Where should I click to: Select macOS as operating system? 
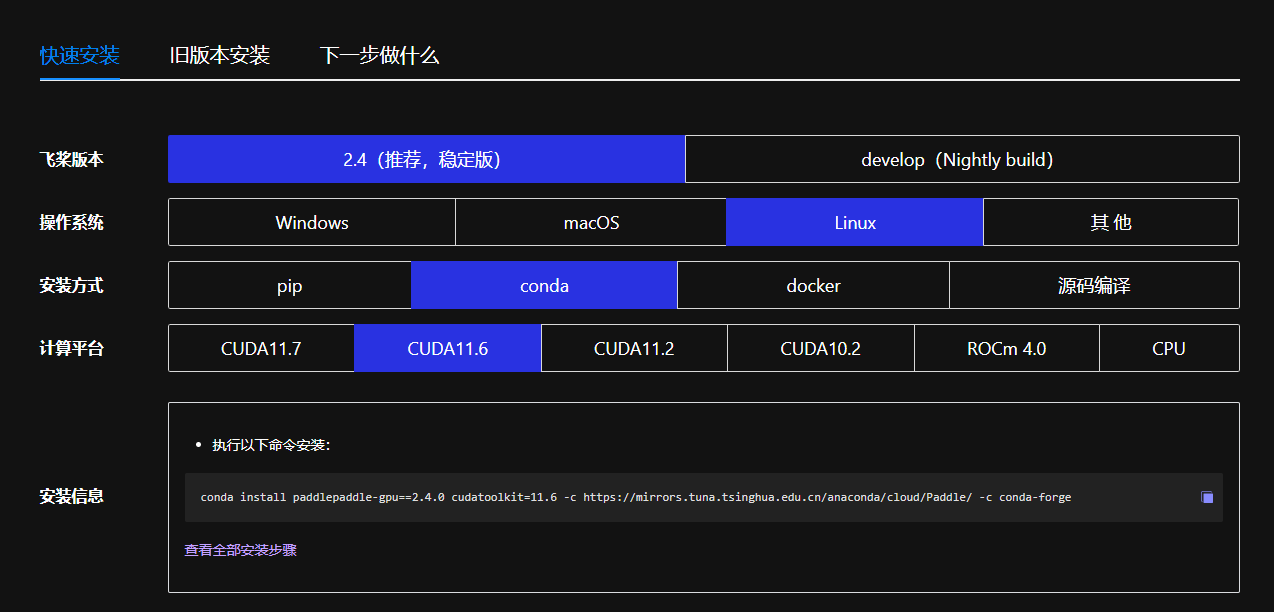[591, 222]
